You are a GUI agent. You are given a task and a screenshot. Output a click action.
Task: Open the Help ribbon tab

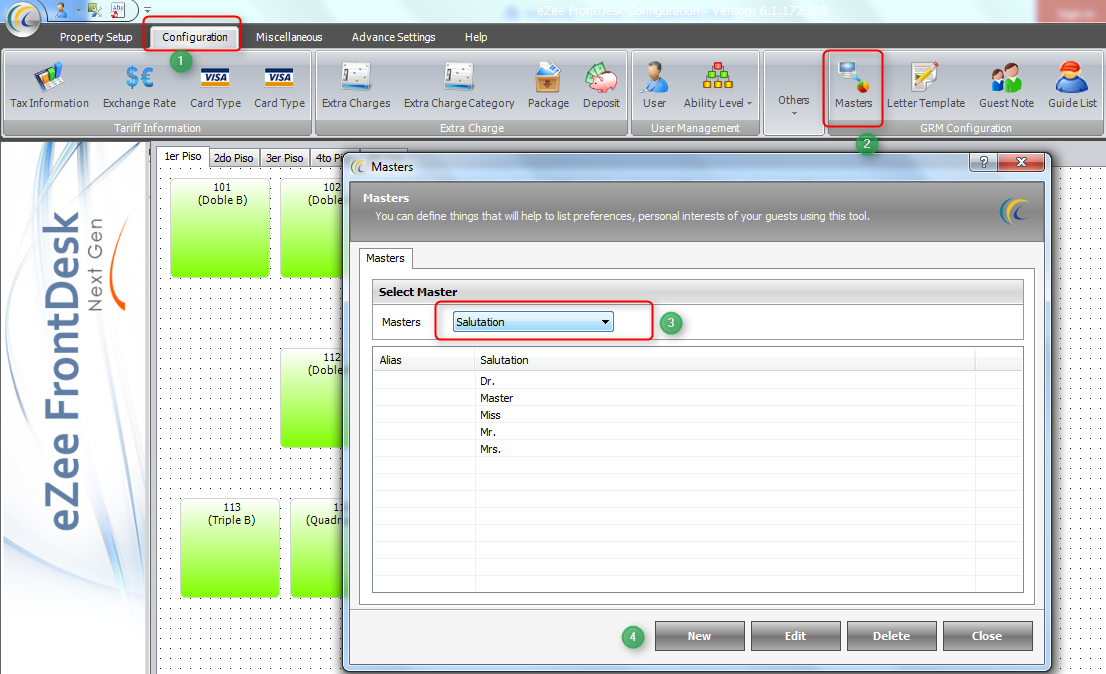tap(475, 37)
